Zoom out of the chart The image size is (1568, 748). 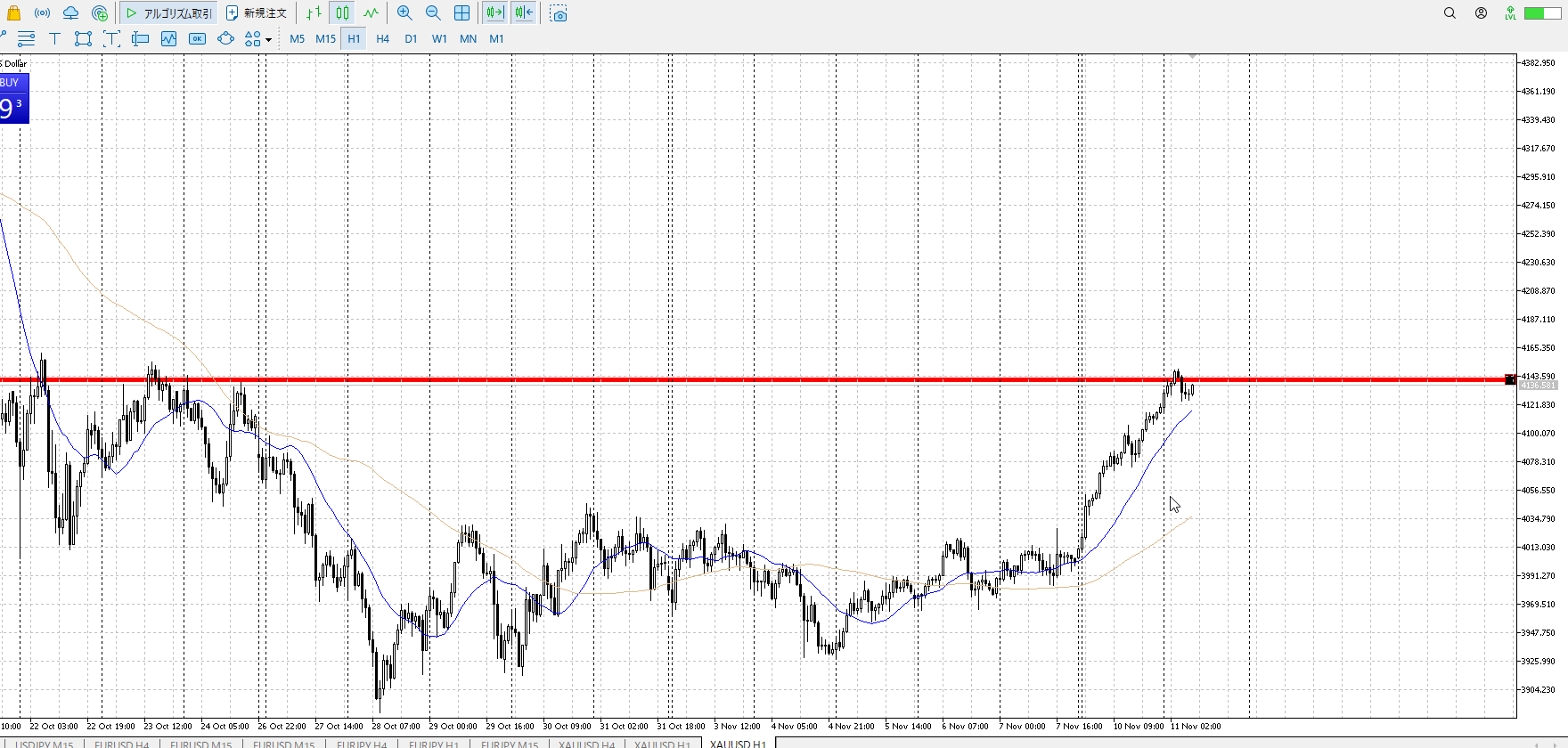pyautogui.click(x=433, y=13)
